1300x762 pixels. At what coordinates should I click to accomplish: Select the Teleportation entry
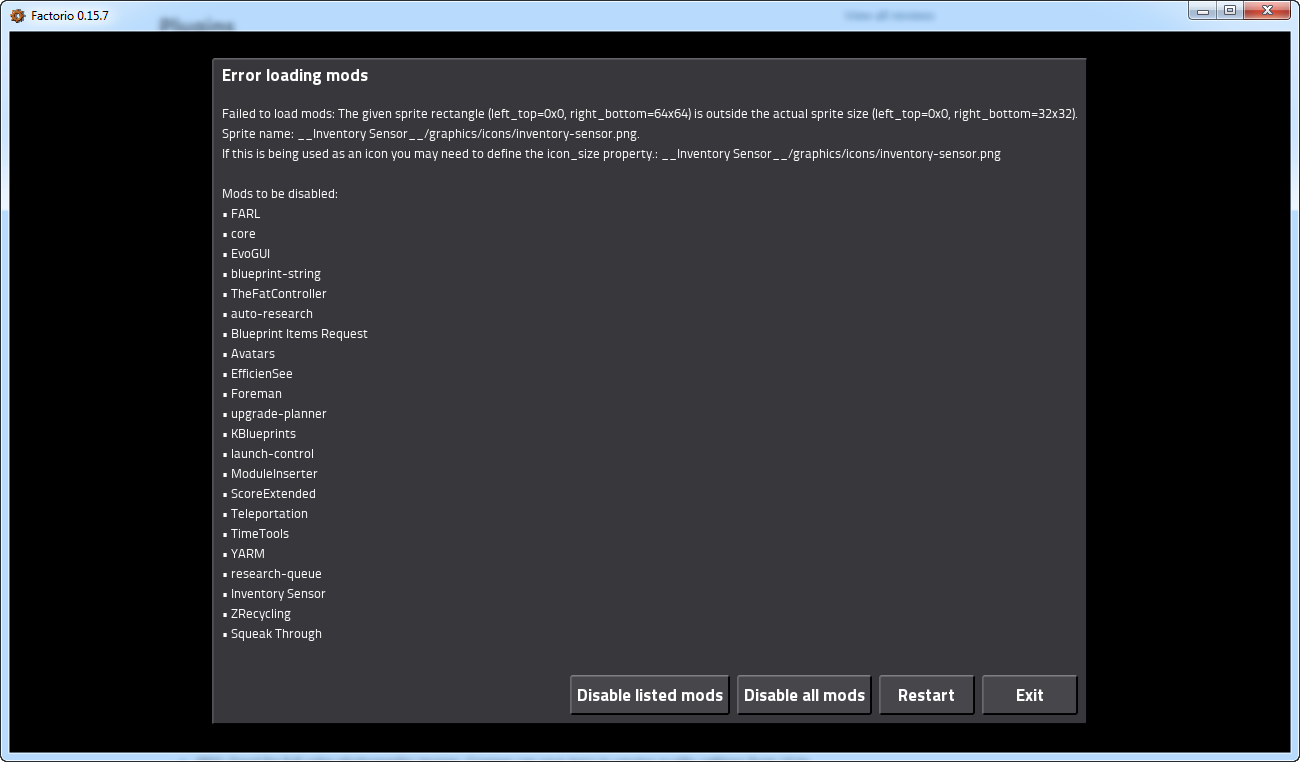(x=269, y=514)
